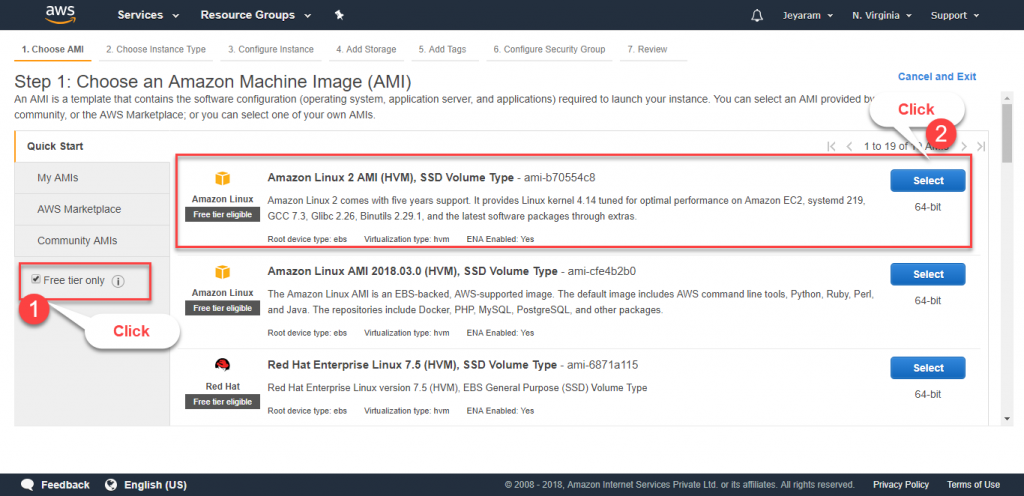Click the ami-6871a115 ID text
Screen dimensions: 1024x496
(x=601, y=365)
